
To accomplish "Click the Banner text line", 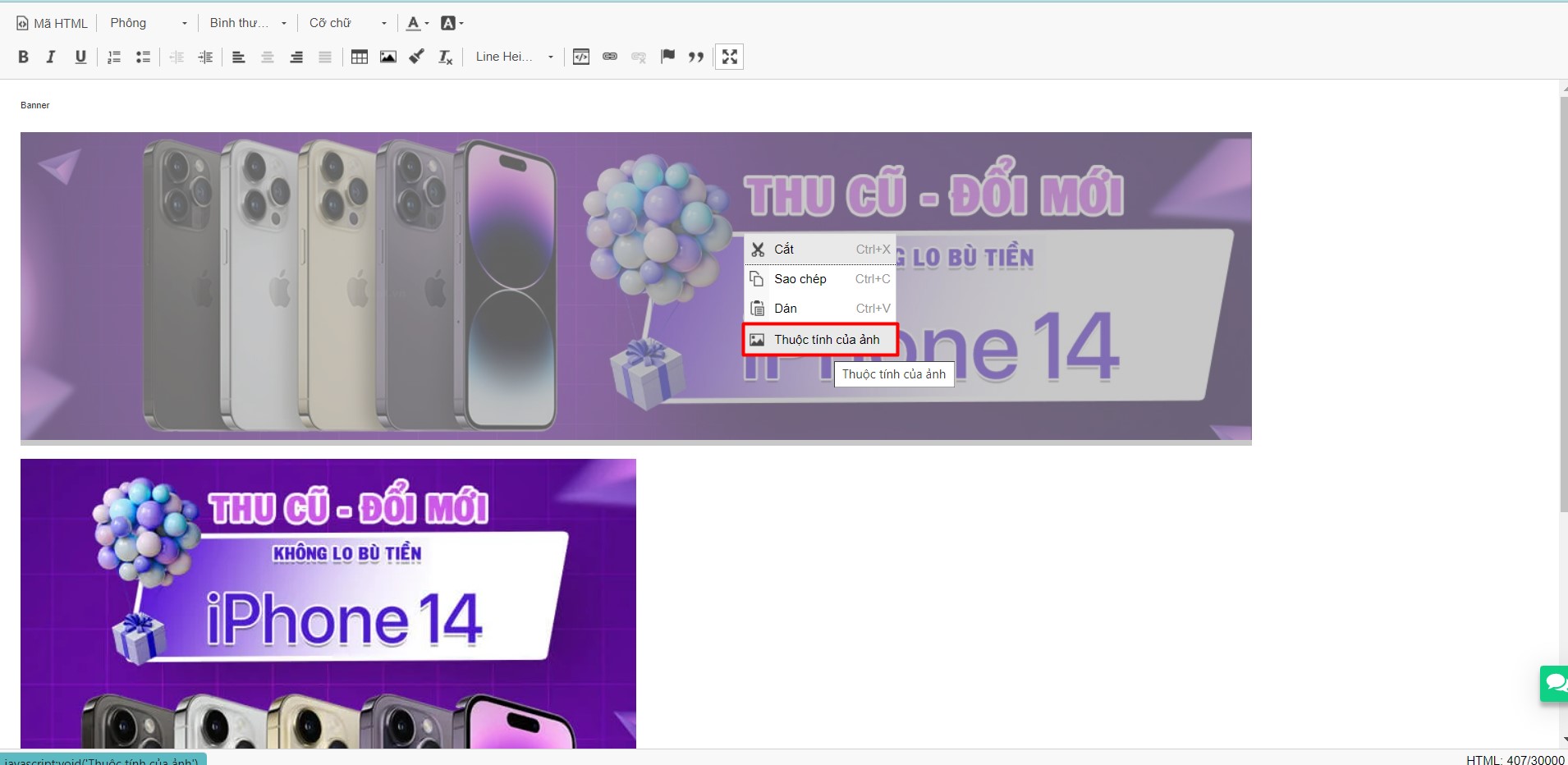I will click(35, 105).
